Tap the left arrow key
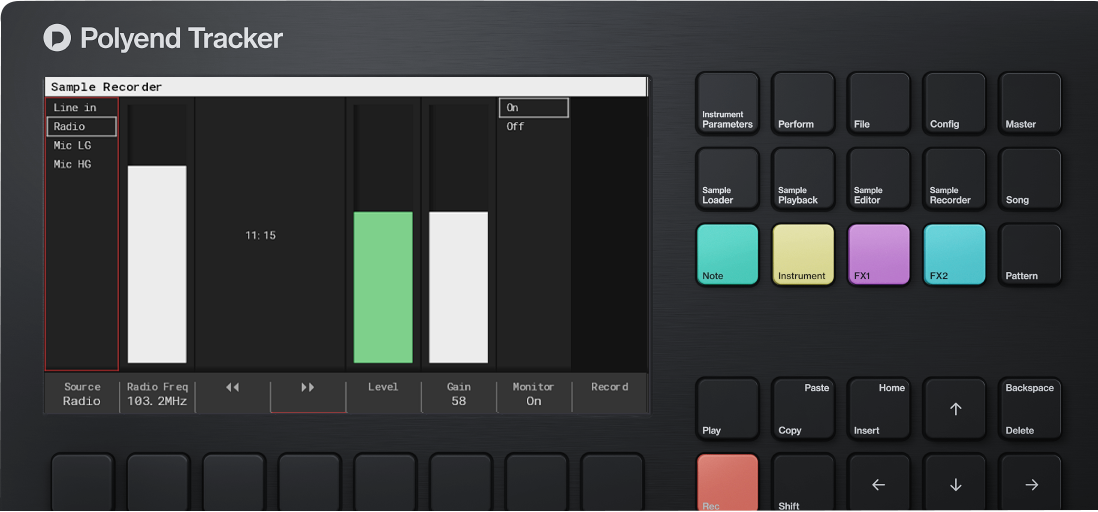This screenshot has height=512, width=1098. pyautogui.click(x=879, y=483)
